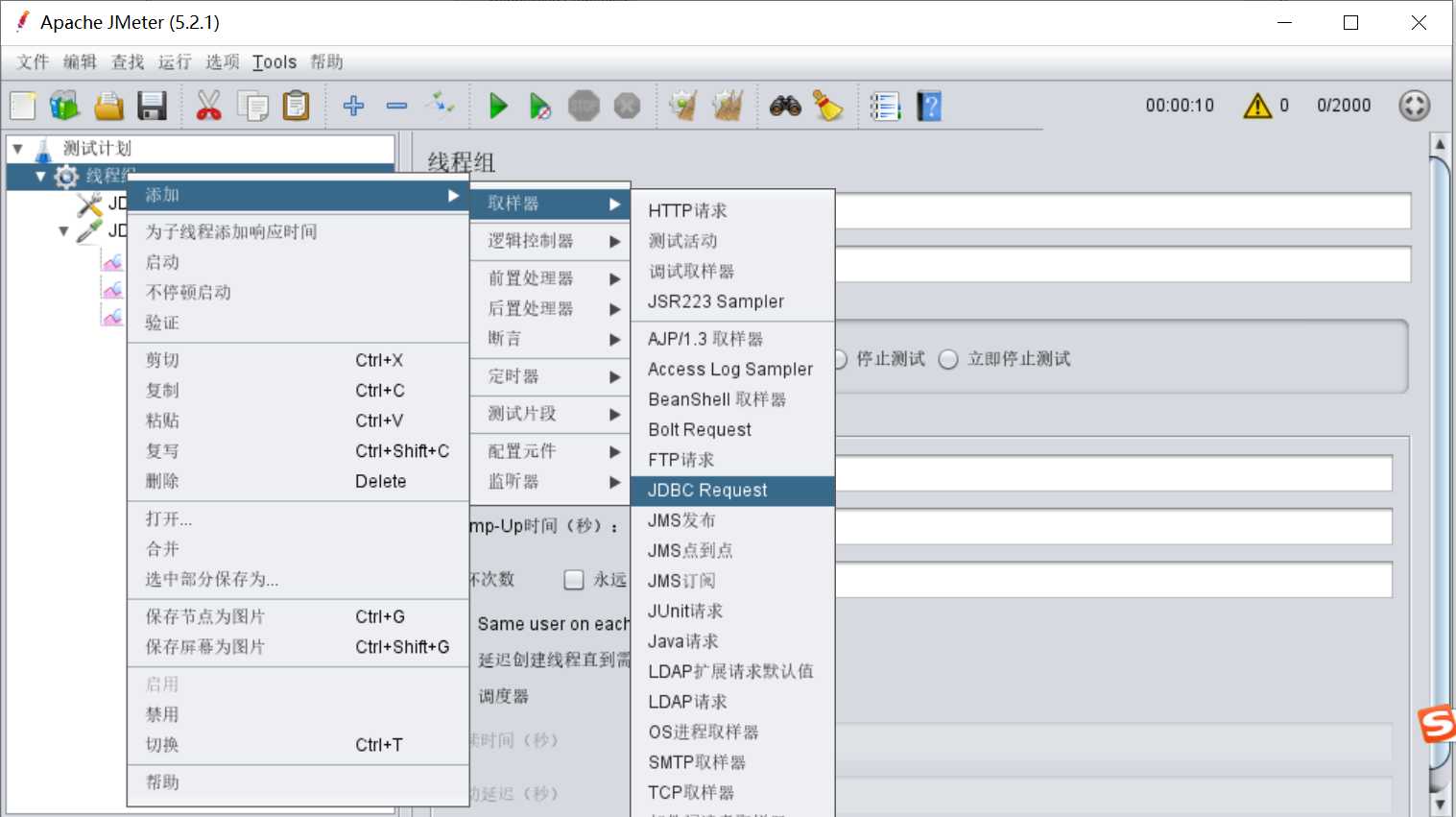The width and height of the screenshot is (1456, 817).
Task: Choose Access Log Sampler entry
Action: click(x=733, y=370)
